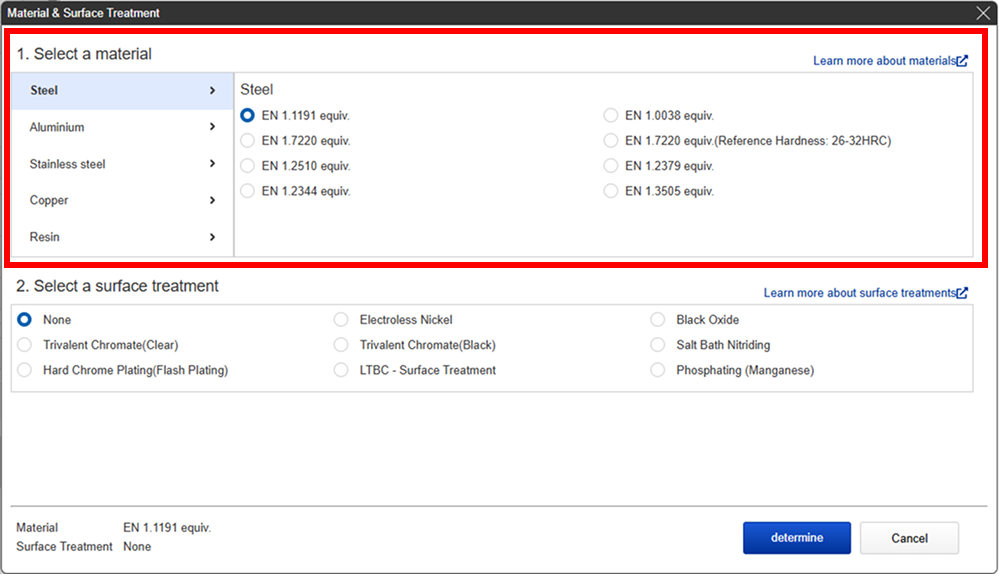Open Learn more about surface treatments link
The width and height of the screenshot is (1000, 576).
(860, 293)
